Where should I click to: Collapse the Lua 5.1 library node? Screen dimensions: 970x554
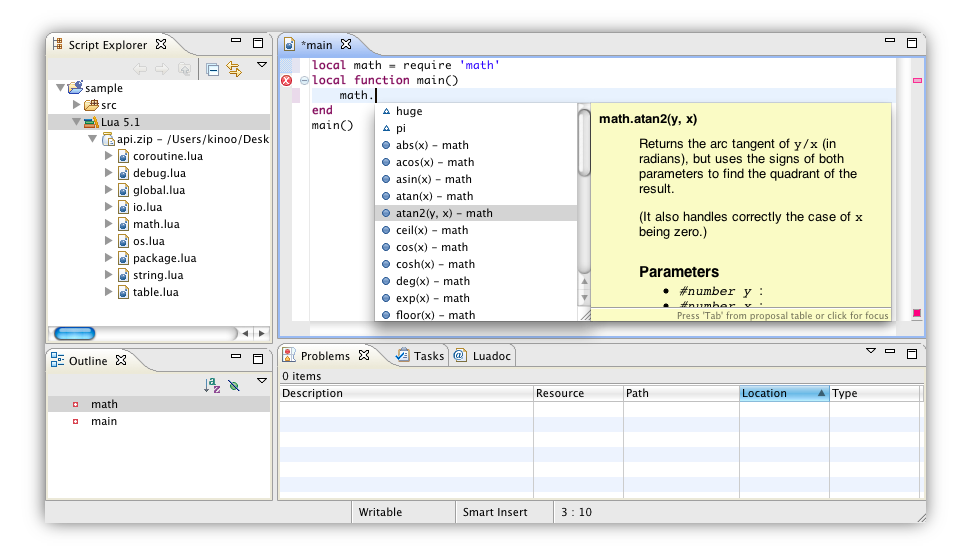click(x=76, y=122)
